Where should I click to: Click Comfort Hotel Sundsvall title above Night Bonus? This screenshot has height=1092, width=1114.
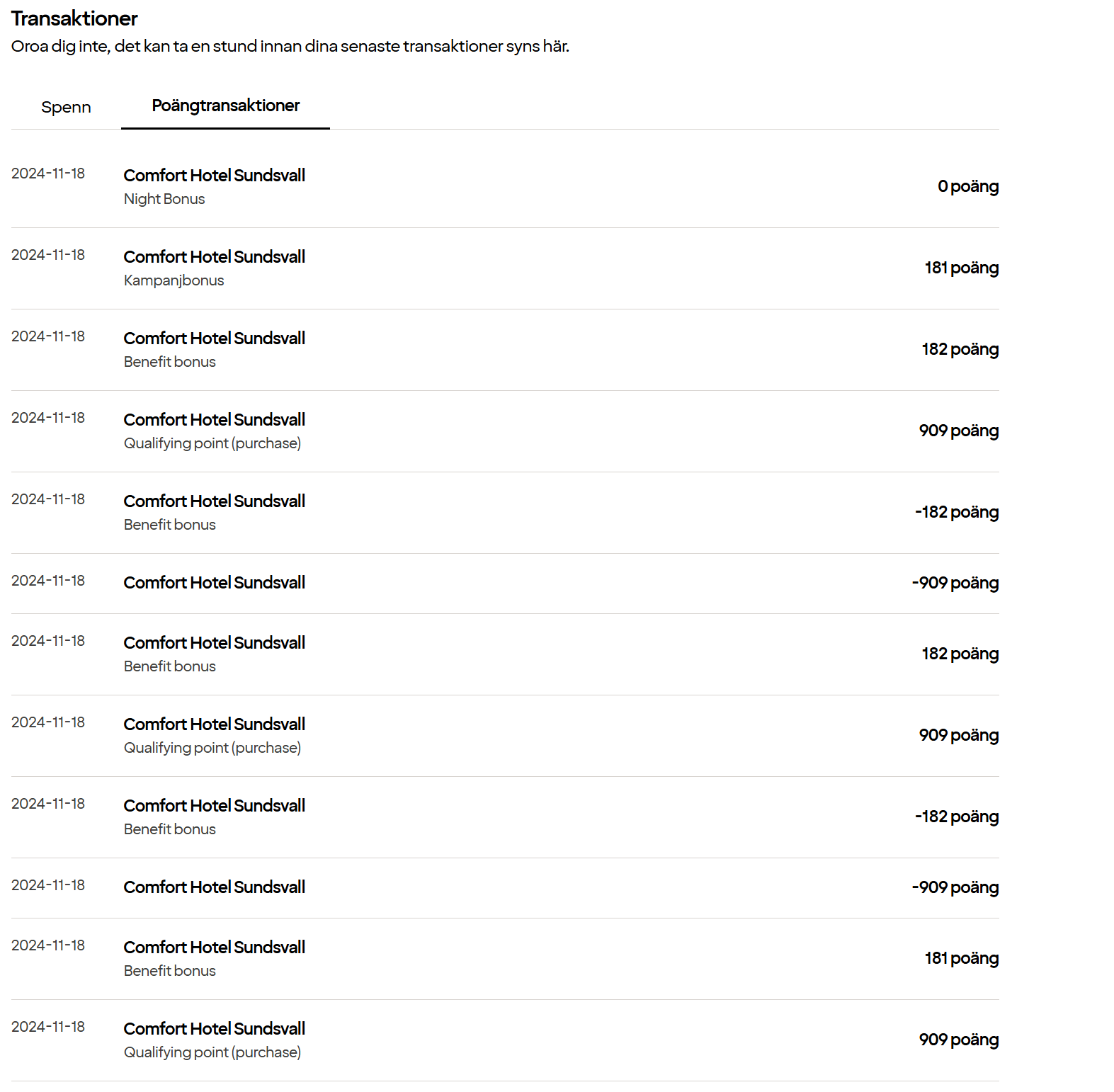(214, 176)
